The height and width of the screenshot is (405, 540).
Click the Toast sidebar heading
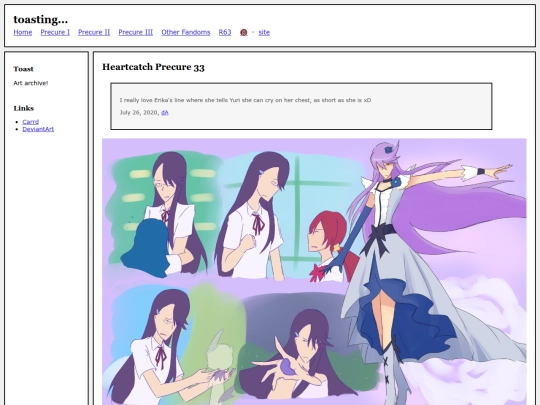click(23, 69)
